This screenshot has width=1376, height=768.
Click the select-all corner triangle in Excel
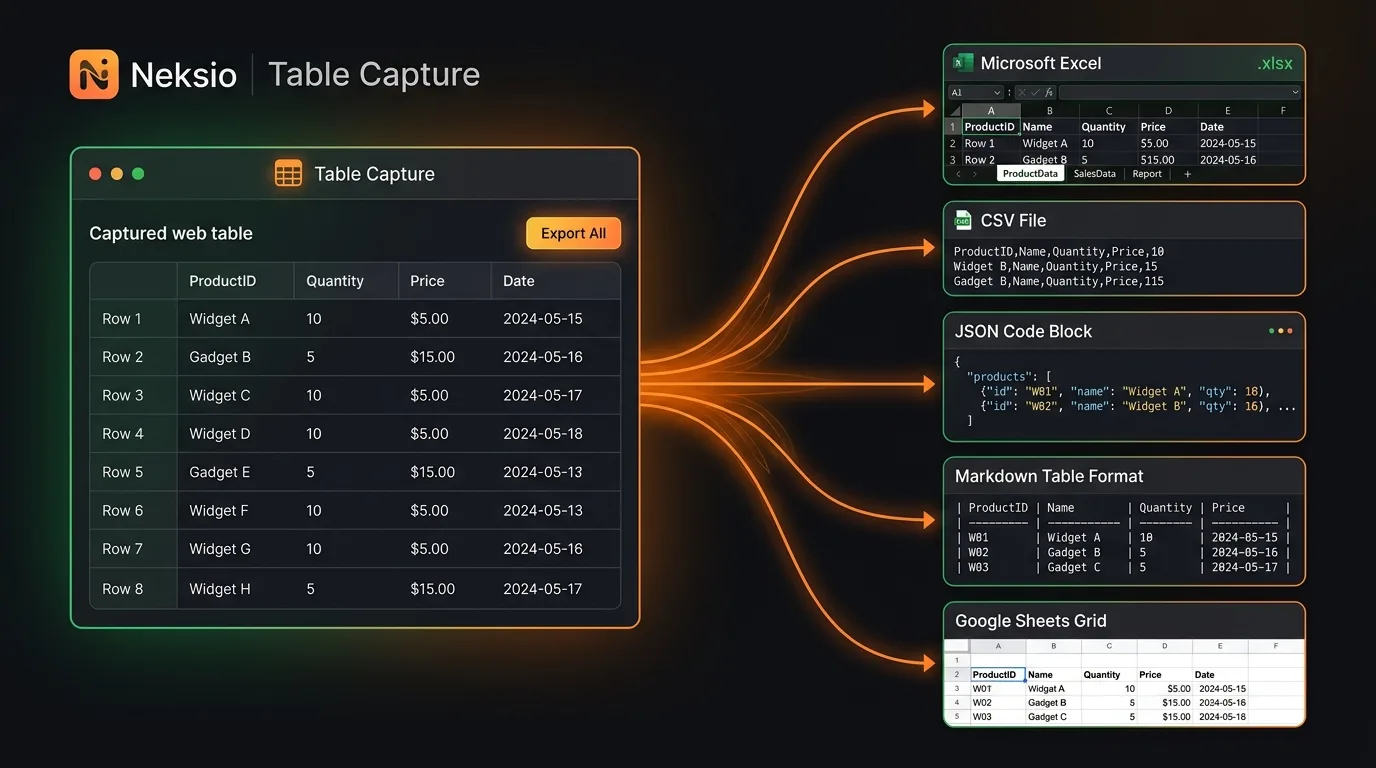[954, 110]
